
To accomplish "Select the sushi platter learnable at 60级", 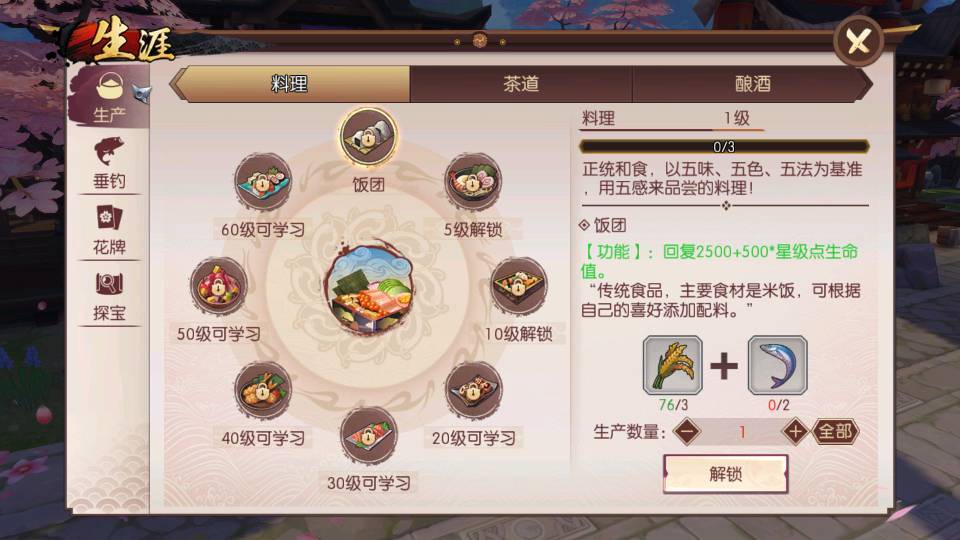I will point(263,181).
